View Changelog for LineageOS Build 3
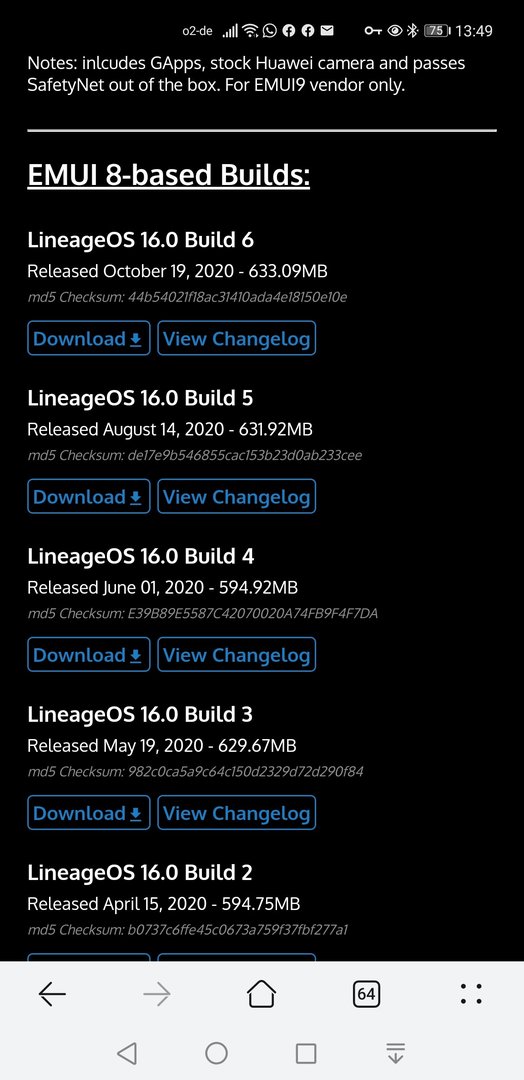The image size is (524, 1080). point(237,813)
